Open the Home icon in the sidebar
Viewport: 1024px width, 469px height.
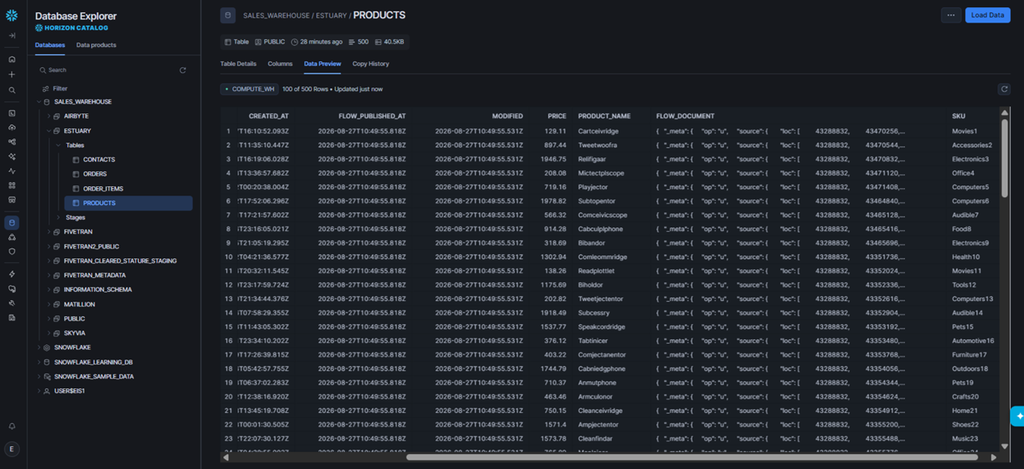coord(12,59)
